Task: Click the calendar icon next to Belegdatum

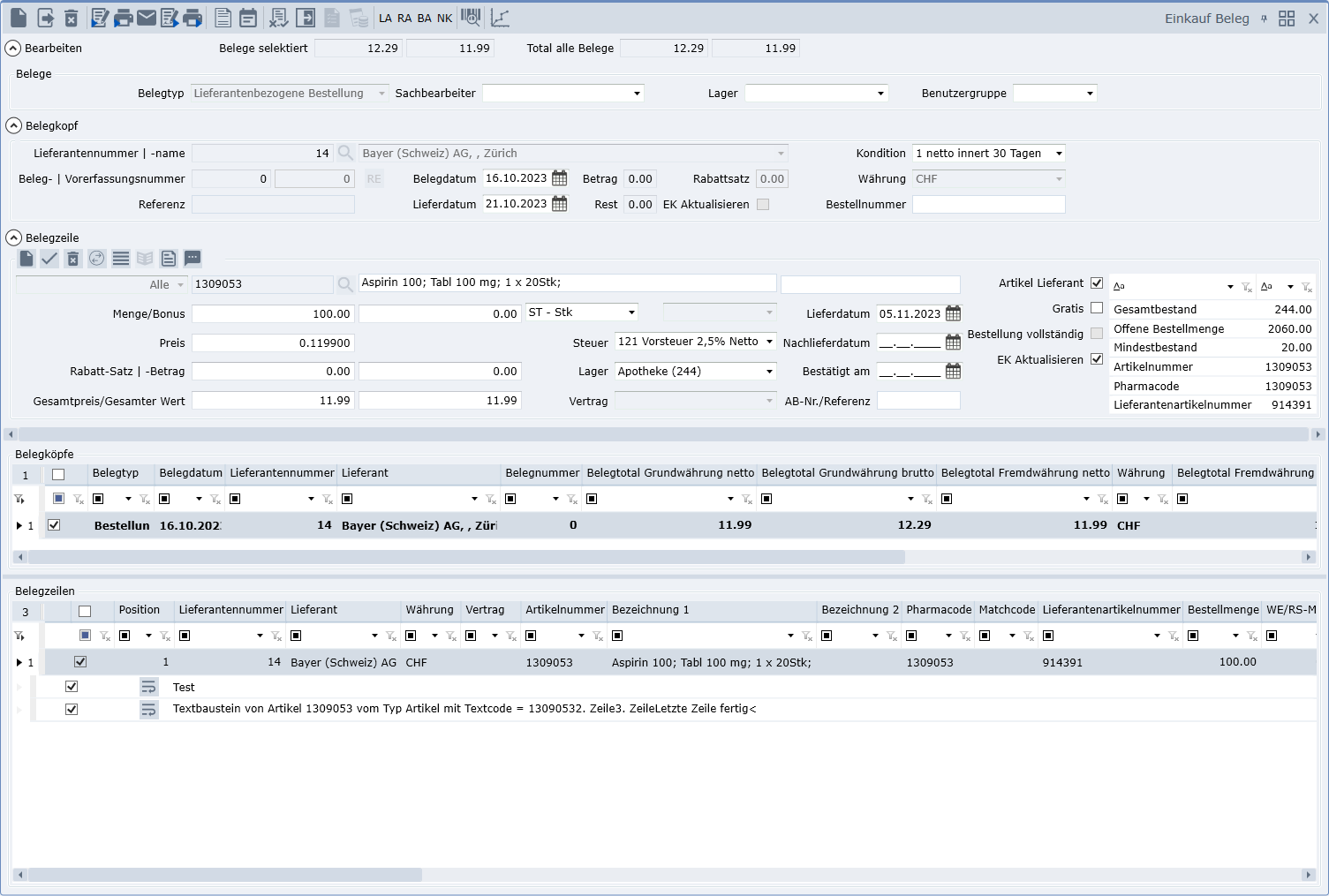Action: (x=560, y=178)
